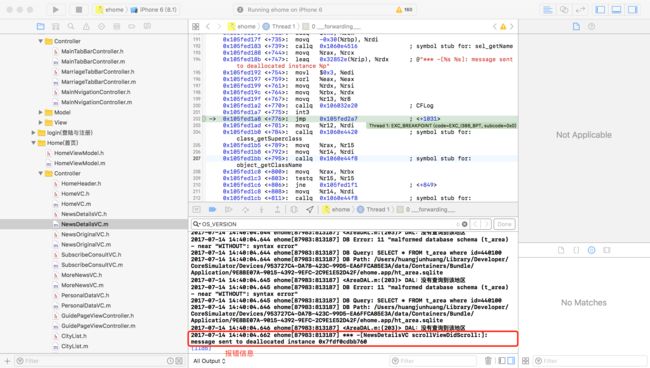Switch to the Standard editor
Screen dimensions: 650x368
pos(548,10)
